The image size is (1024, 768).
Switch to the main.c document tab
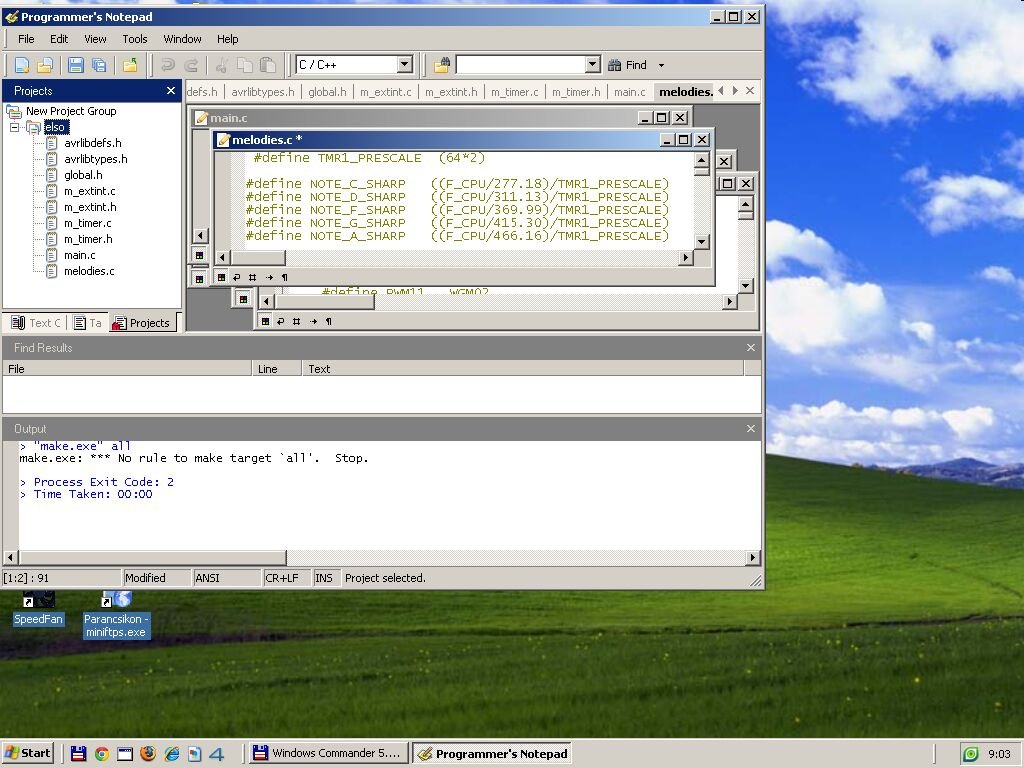click(630, 92)
